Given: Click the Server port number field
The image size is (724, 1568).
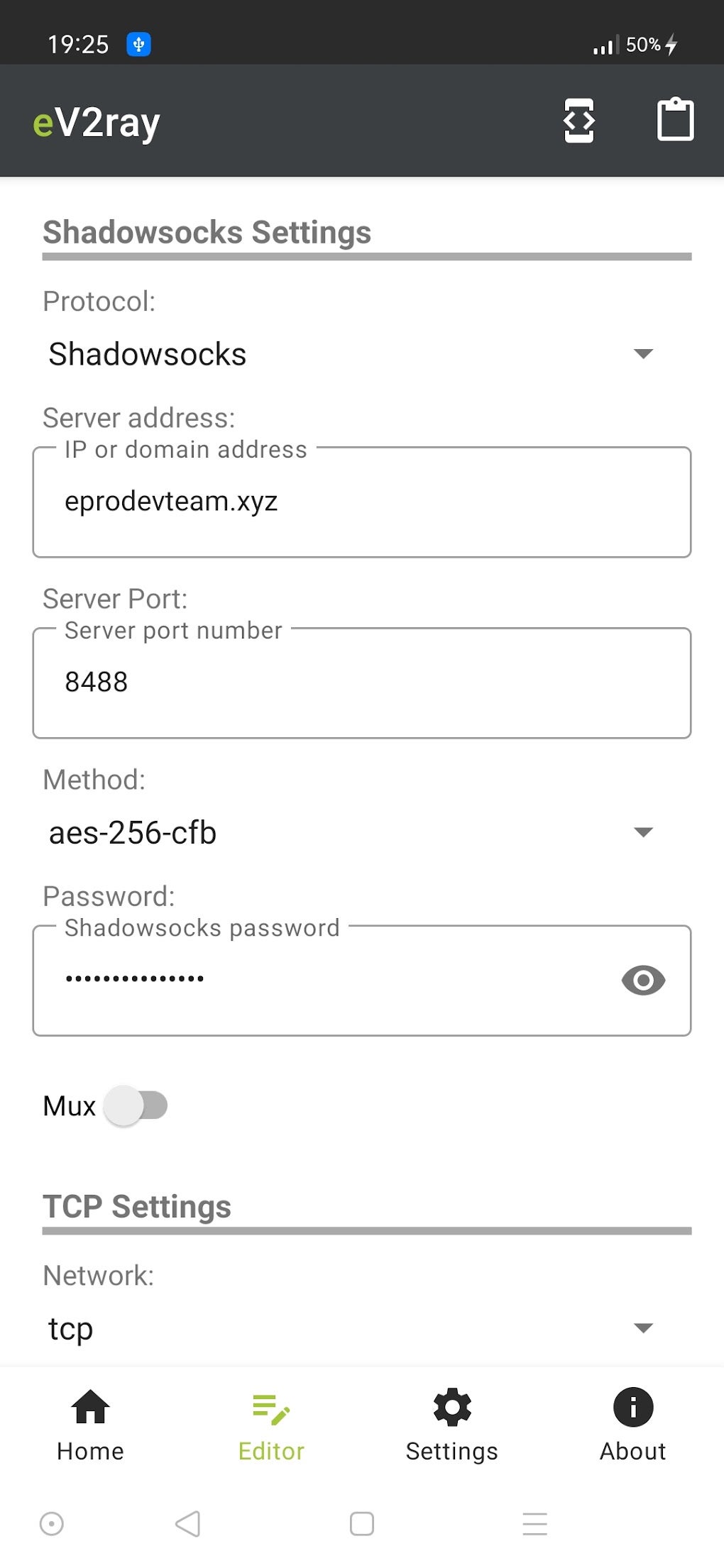Looking at the screenshot, I should [362, 683].
